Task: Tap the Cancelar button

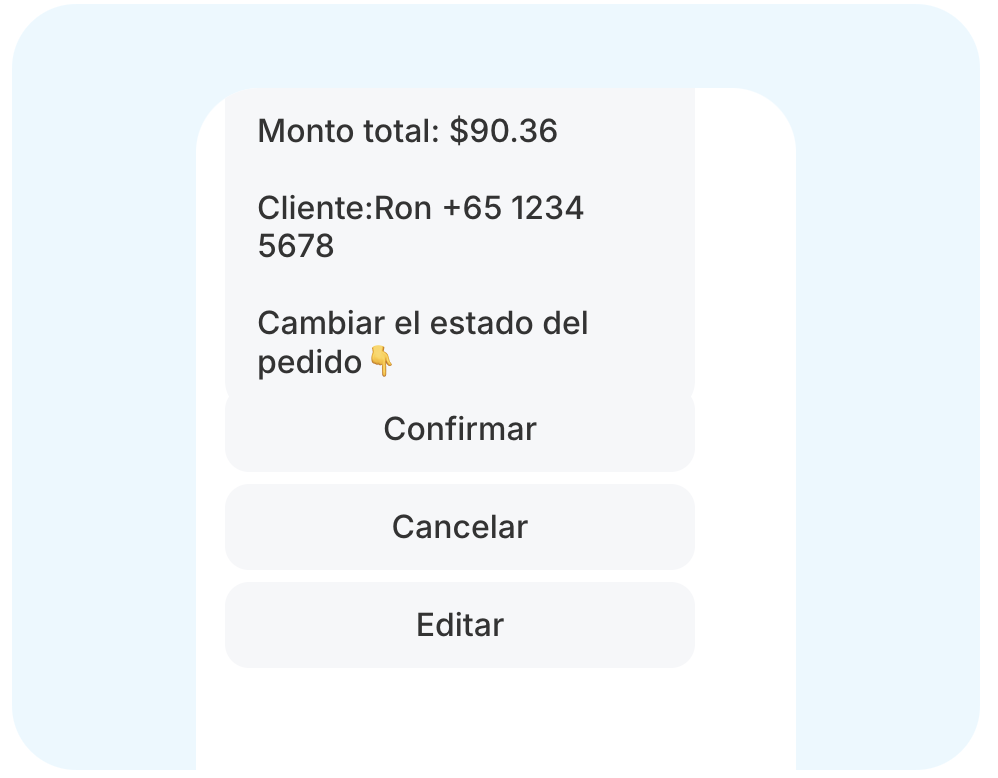Action: [x=460, y=527]
